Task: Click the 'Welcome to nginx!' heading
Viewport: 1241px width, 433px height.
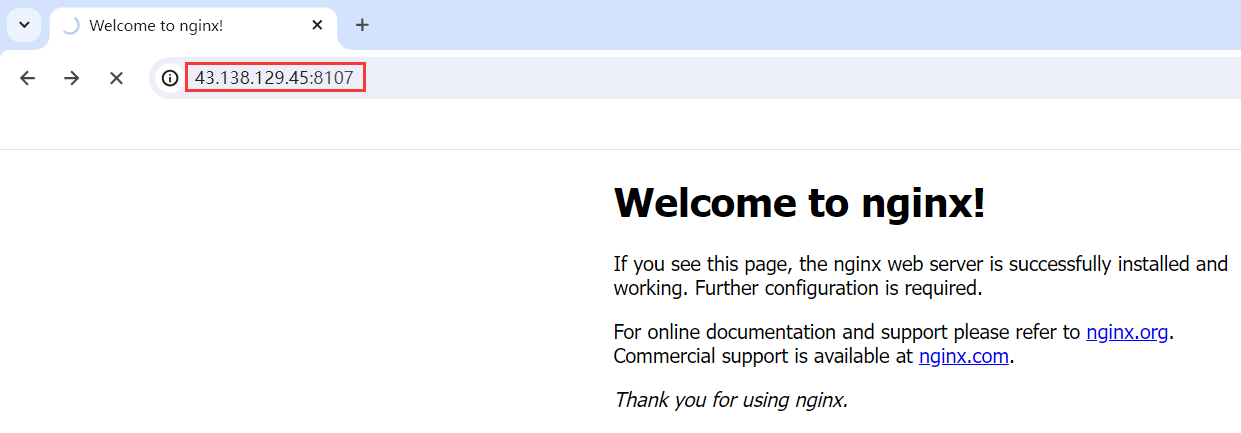Action: 799,202
